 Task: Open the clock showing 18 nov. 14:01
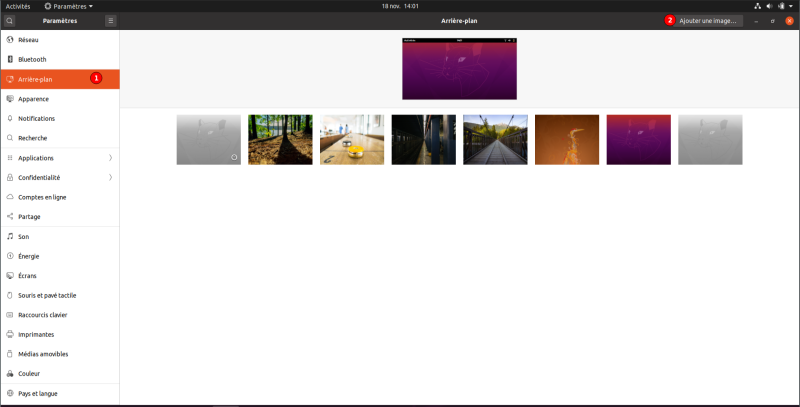pos(400,6)
